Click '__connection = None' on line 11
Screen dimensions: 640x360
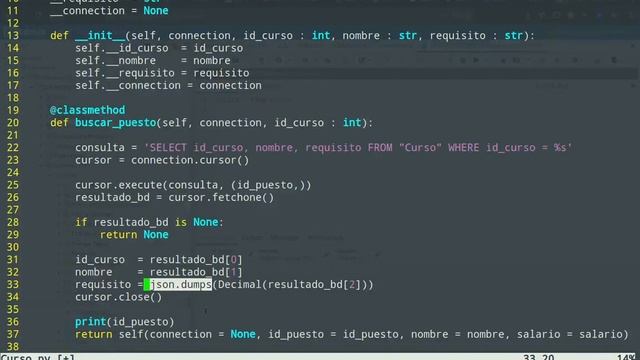pos(109,11)
